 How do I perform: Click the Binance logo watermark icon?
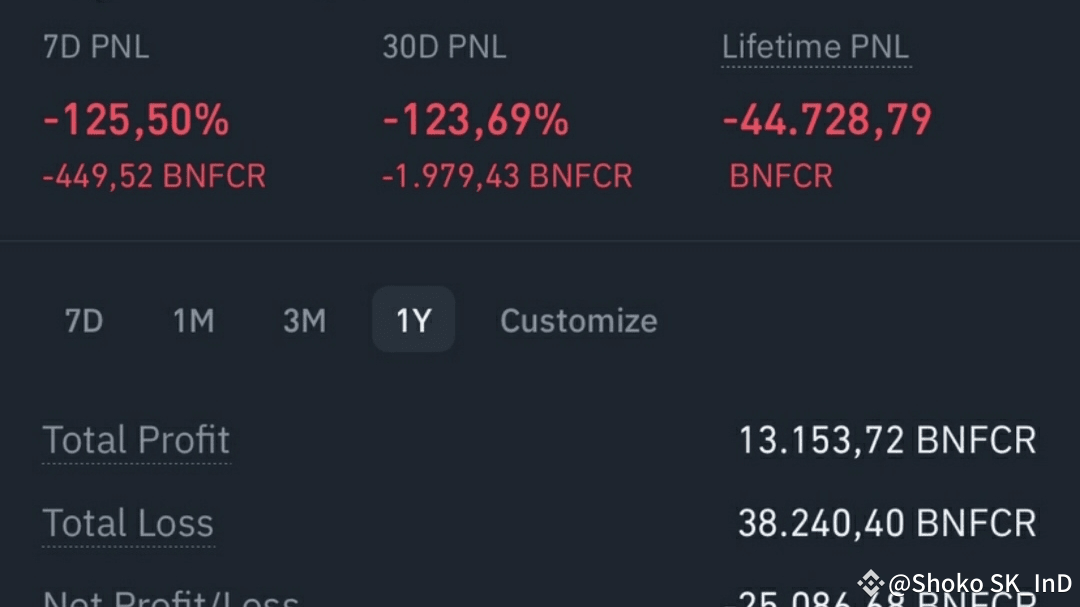click(x=870, y=583)
